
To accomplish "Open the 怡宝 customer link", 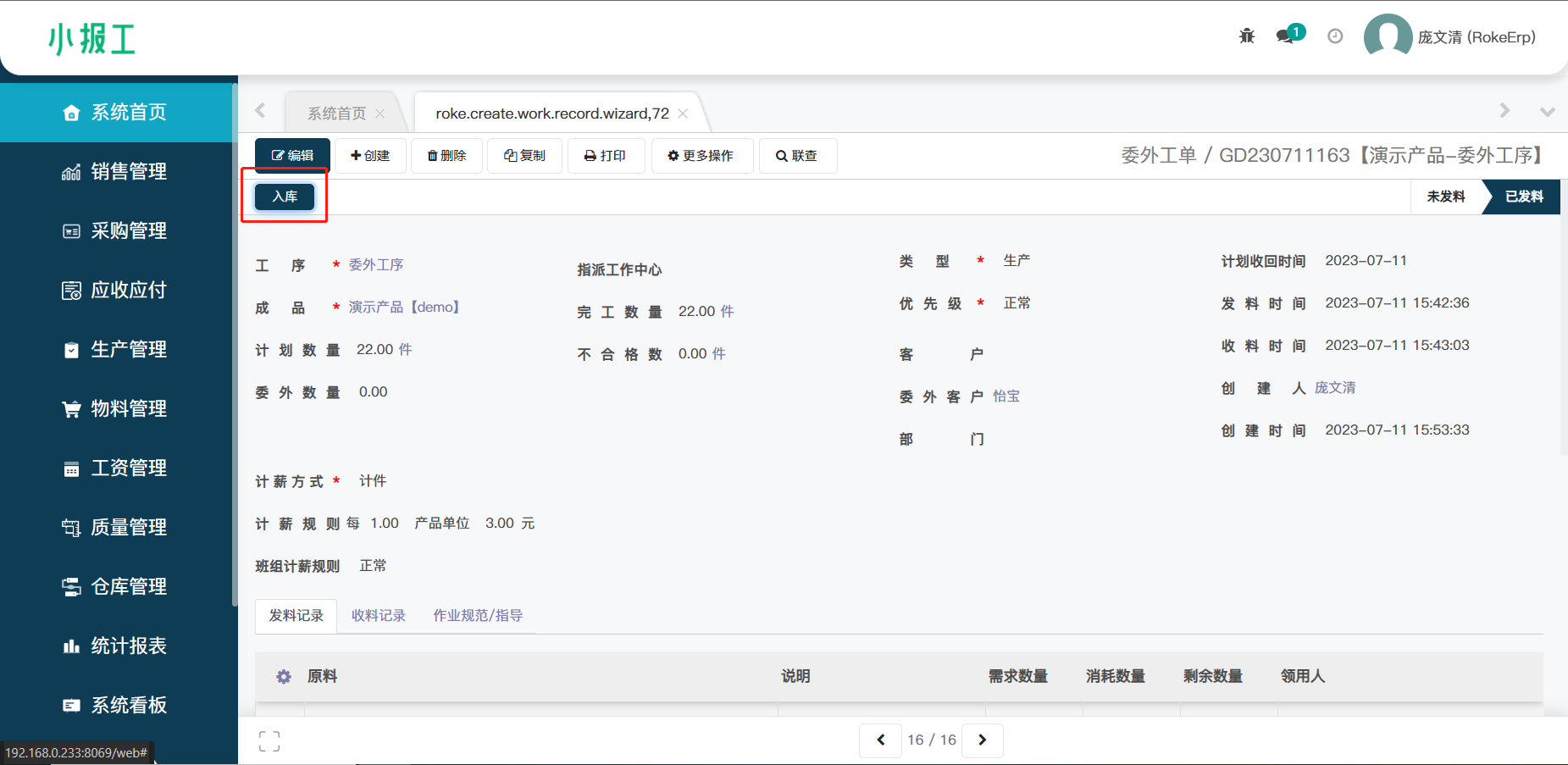I will click(1006, 396).
